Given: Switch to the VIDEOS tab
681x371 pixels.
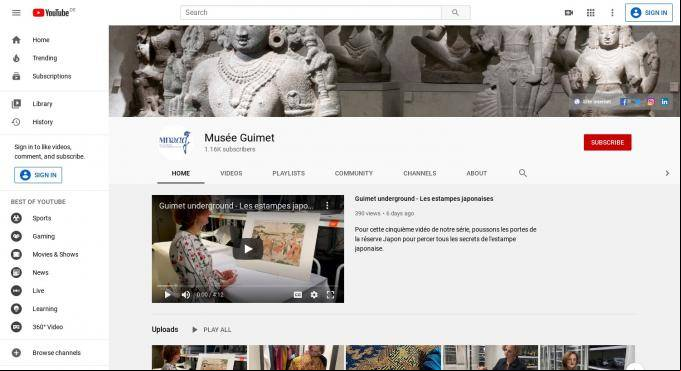Looking at the screenshot, I should pyautogui.click(x=231, y=173).
